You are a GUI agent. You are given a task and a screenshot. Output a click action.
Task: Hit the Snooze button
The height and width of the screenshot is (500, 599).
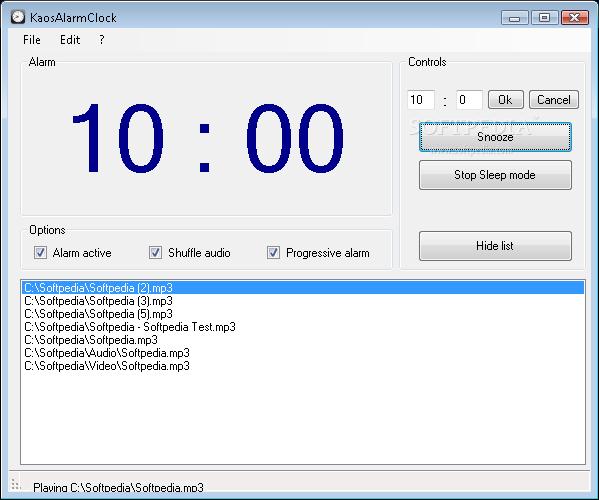coord(495,137)
